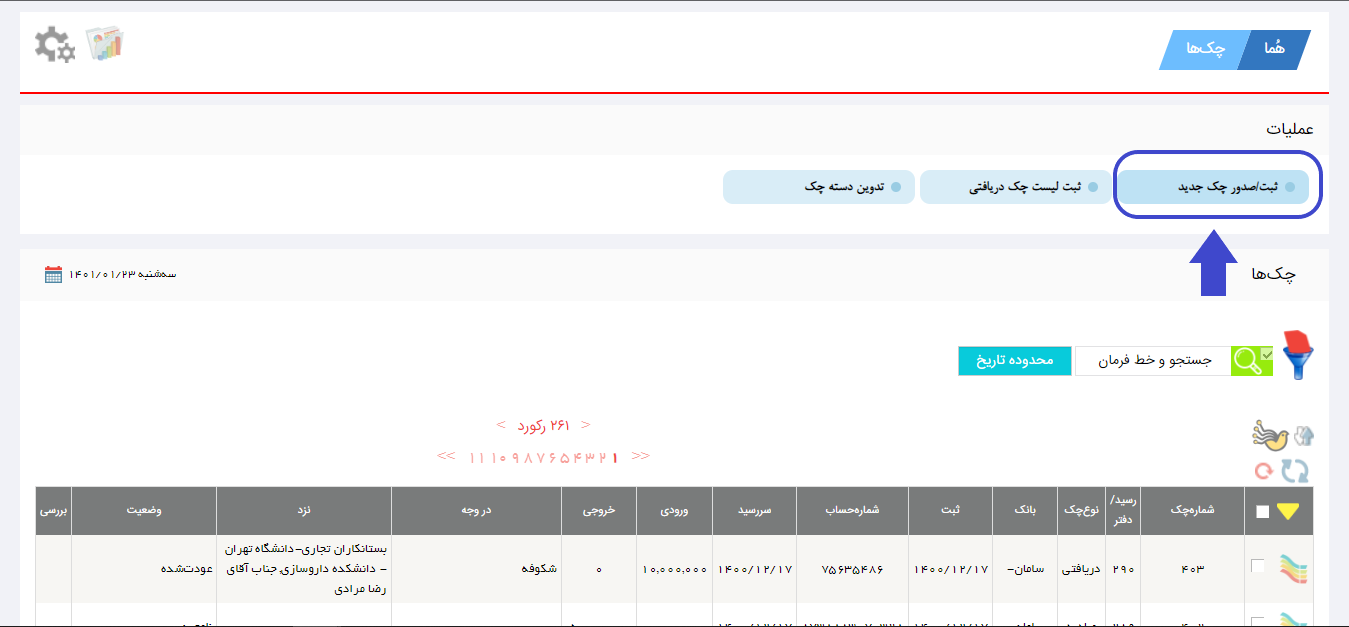Click the ثبت/صدور چک جدید button
1349x627 pixels.
pos(1213,187)
